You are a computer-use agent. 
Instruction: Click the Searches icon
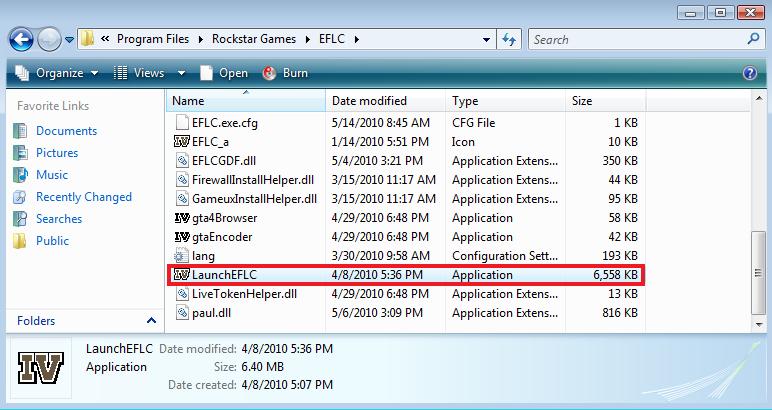point(20,219)
